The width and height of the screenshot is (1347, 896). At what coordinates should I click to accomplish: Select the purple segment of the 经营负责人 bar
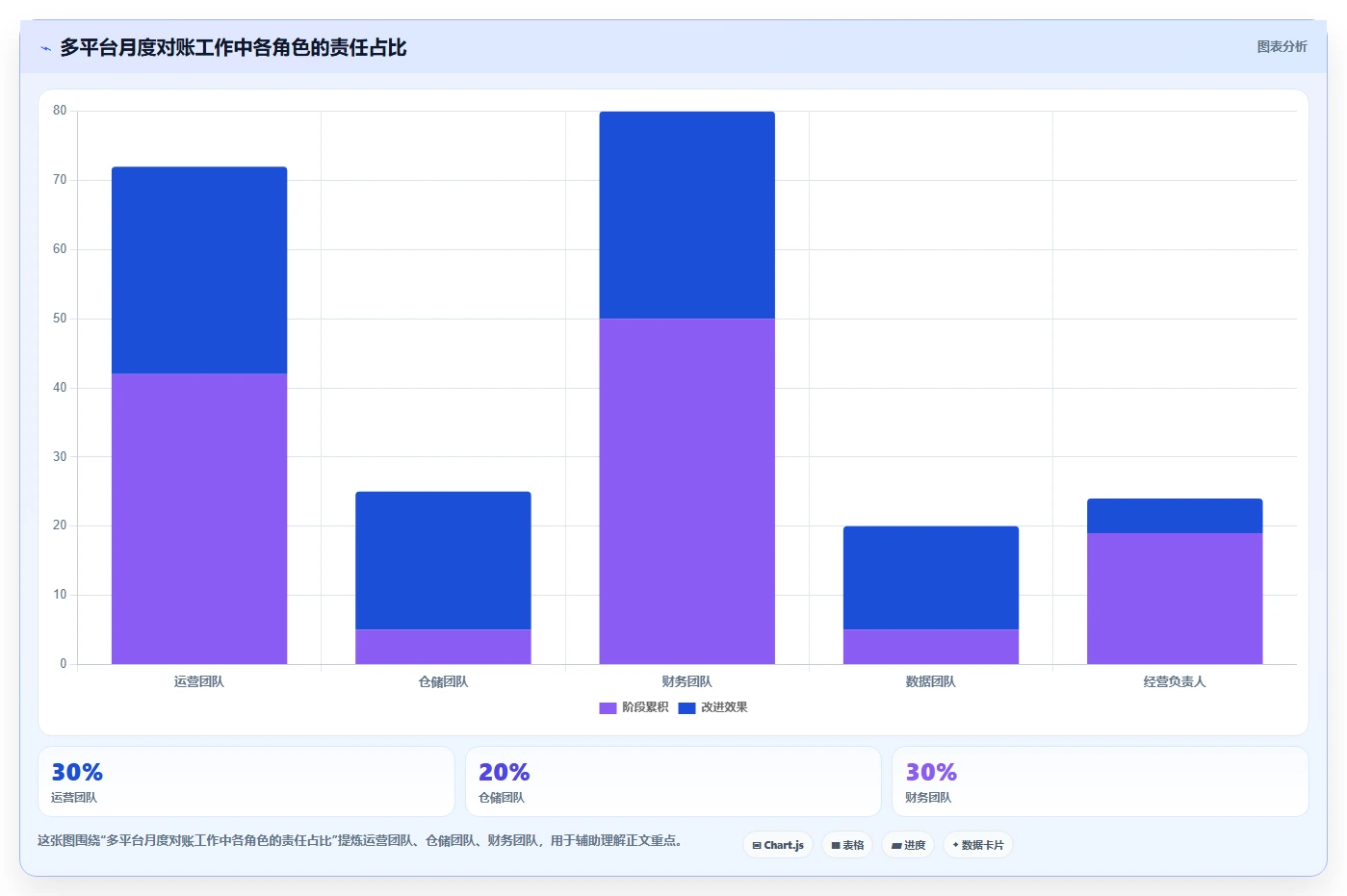(x=1175, y=599)
